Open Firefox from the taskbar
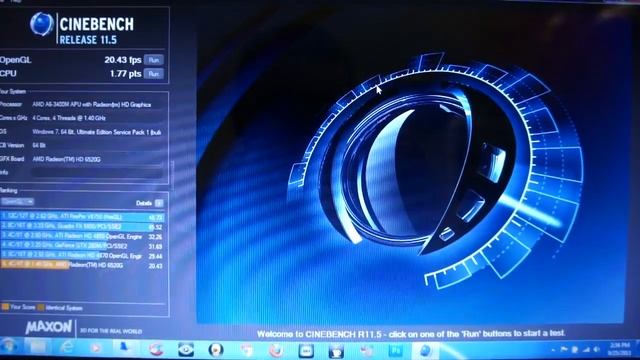640x360 pixels. click(276, 351)
